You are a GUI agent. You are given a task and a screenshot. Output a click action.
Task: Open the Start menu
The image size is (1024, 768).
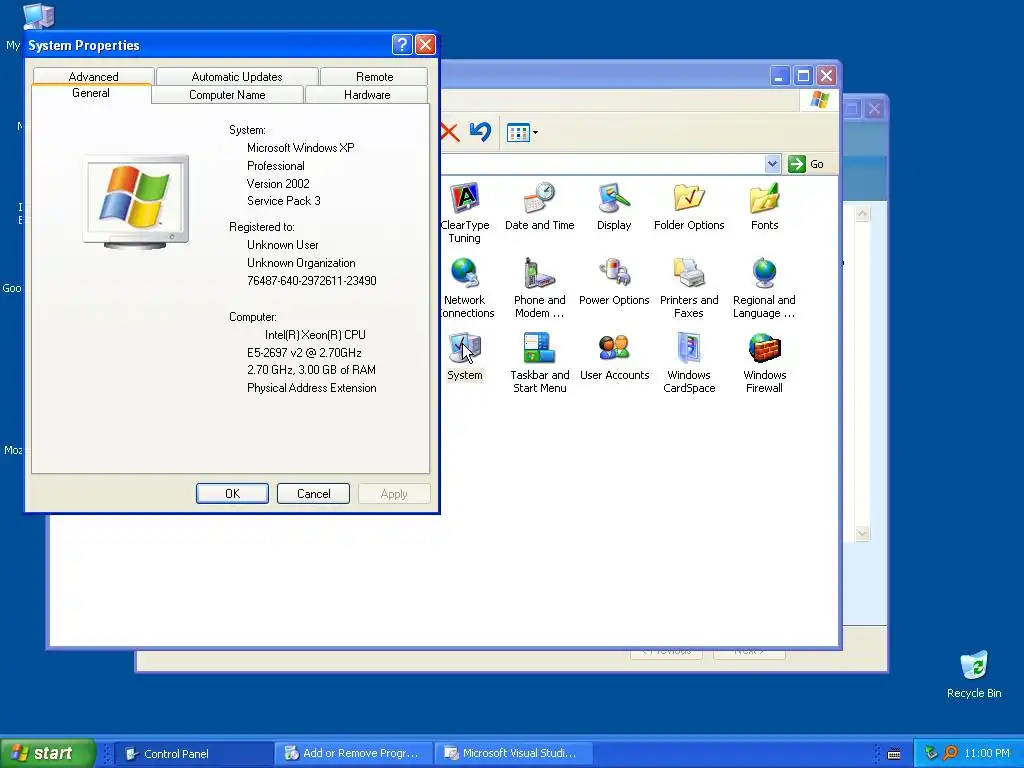pos(48,753)
